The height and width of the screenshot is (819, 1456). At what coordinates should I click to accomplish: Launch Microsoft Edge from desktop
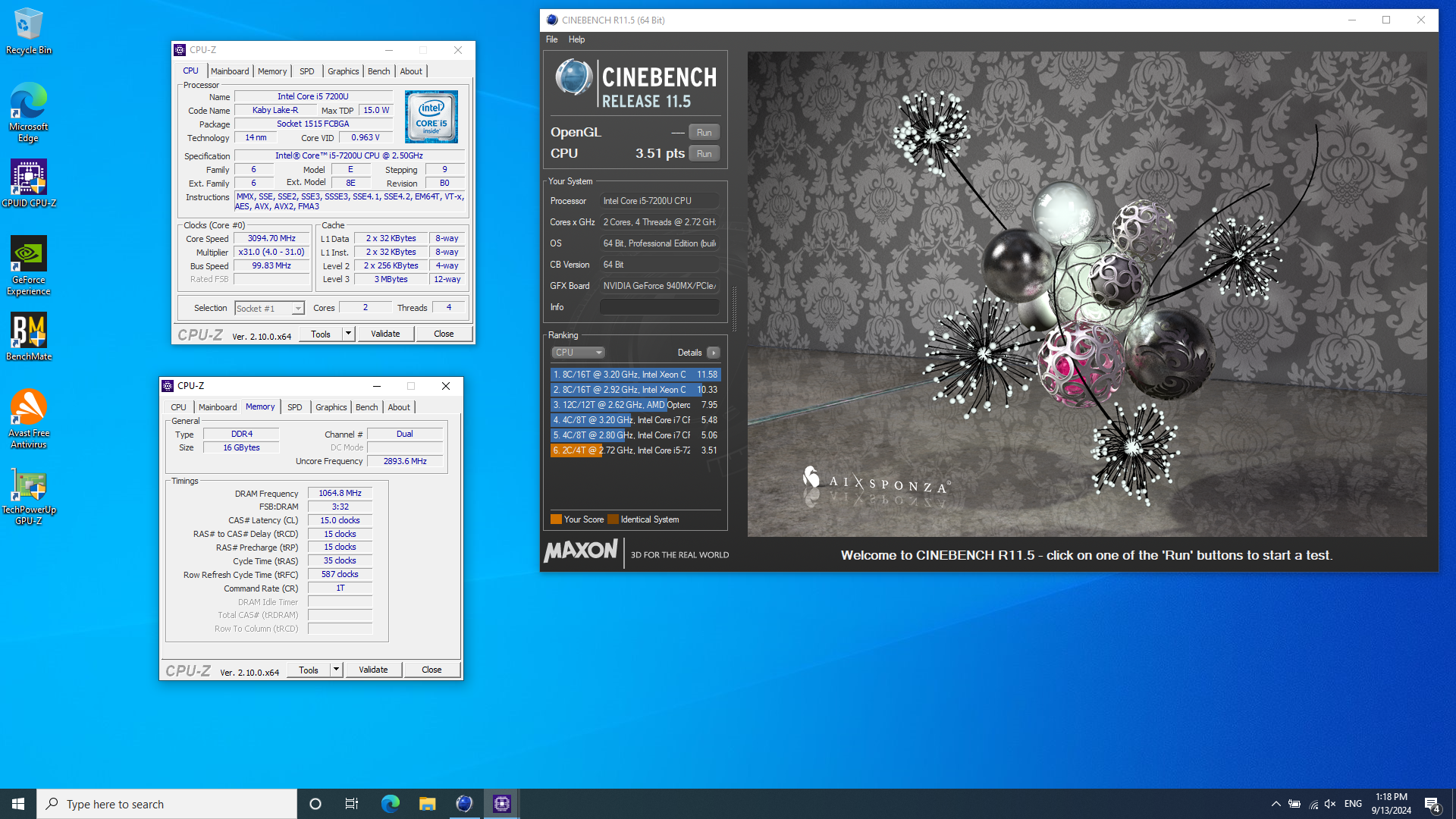pyautogui.click(x=29, y=112)
